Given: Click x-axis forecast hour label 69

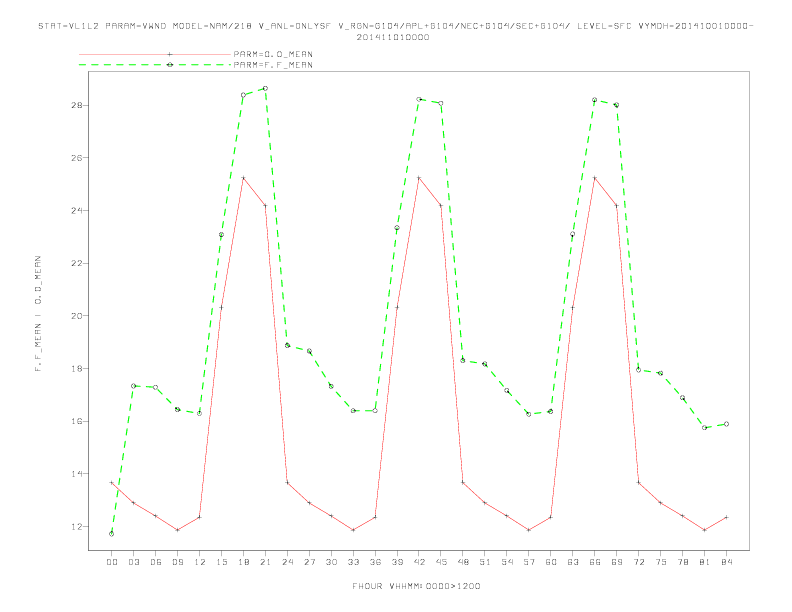Looking at the screenshot, I should tap(617, 562).
